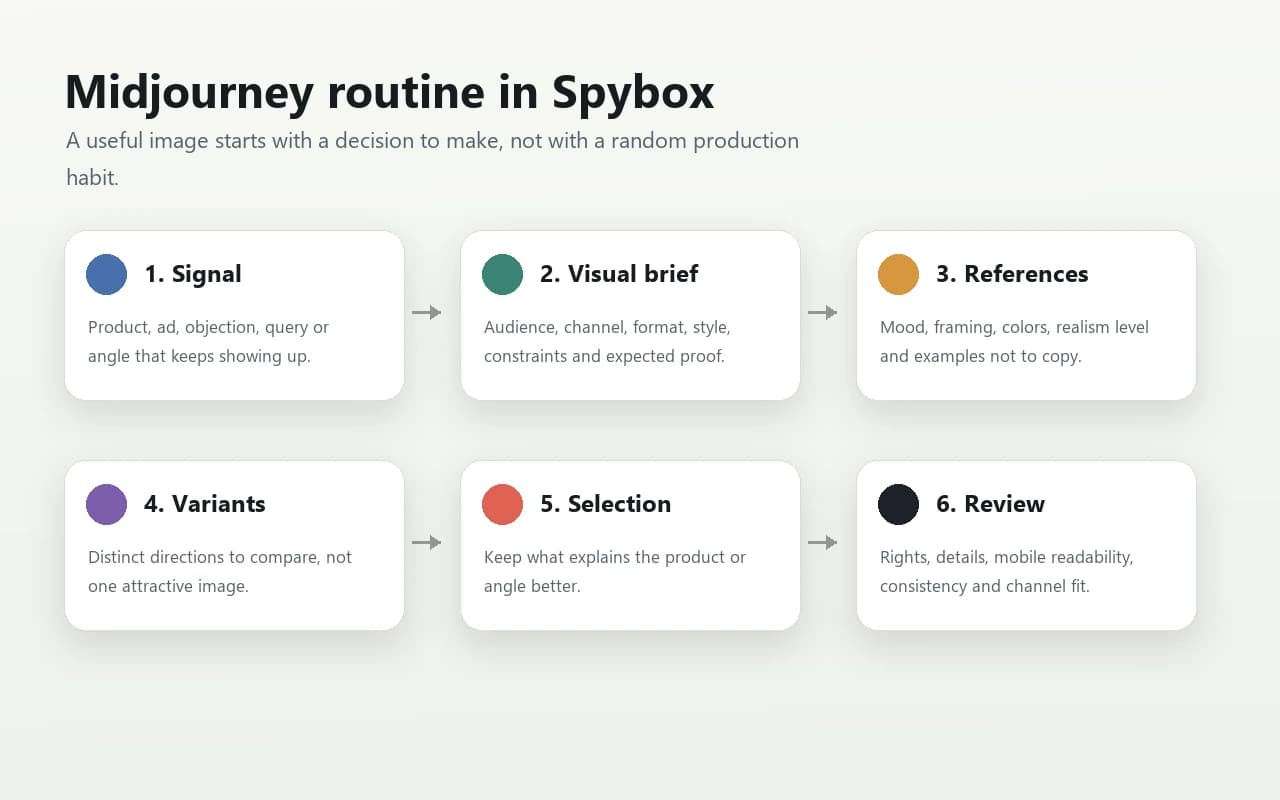Click the blue circle on the Signal card
The height and width of the screenshot is (800, 1280).
click(x=106, y=274)
